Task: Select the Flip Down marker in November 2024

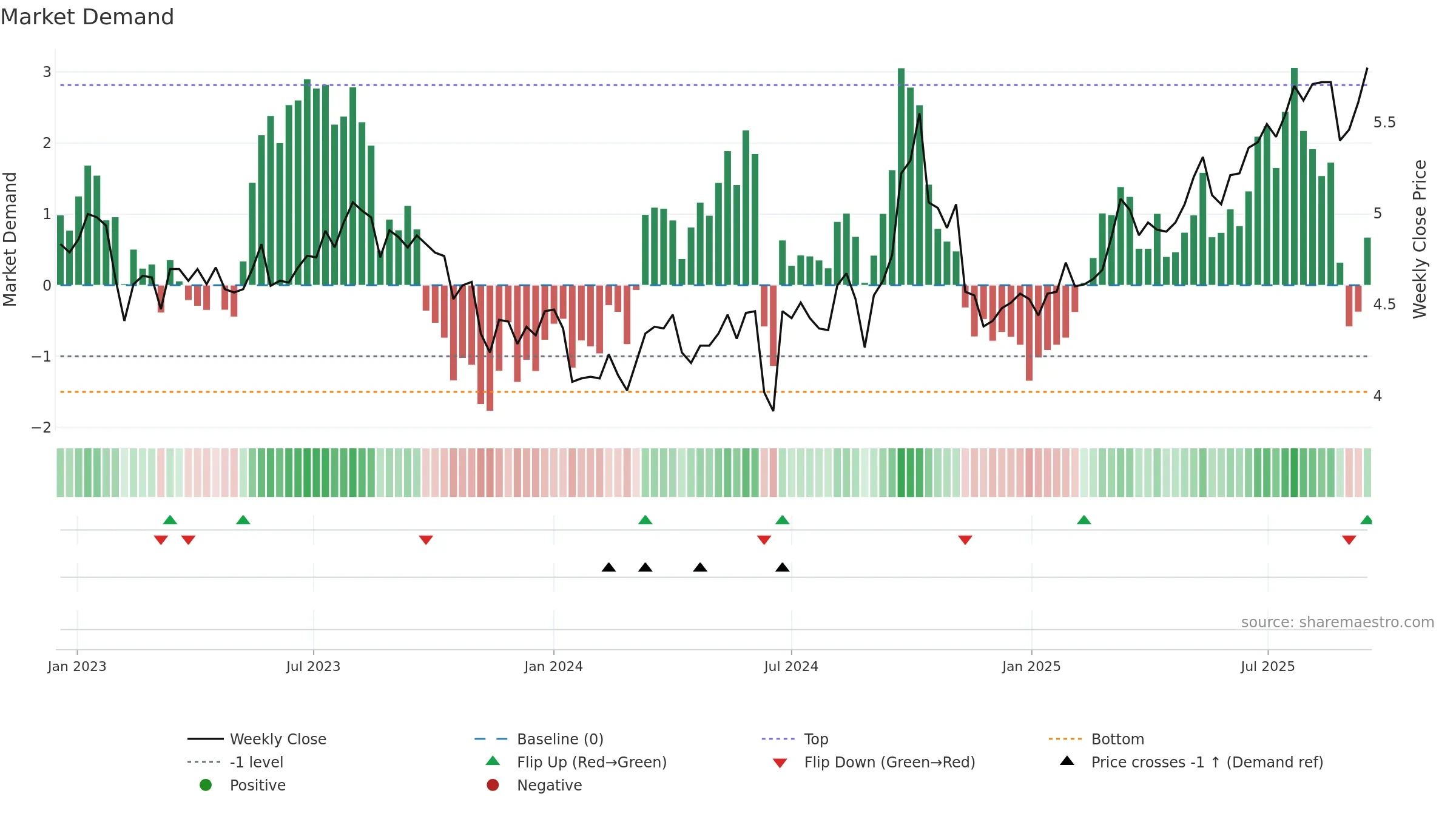Action: (x=965, y=540)
